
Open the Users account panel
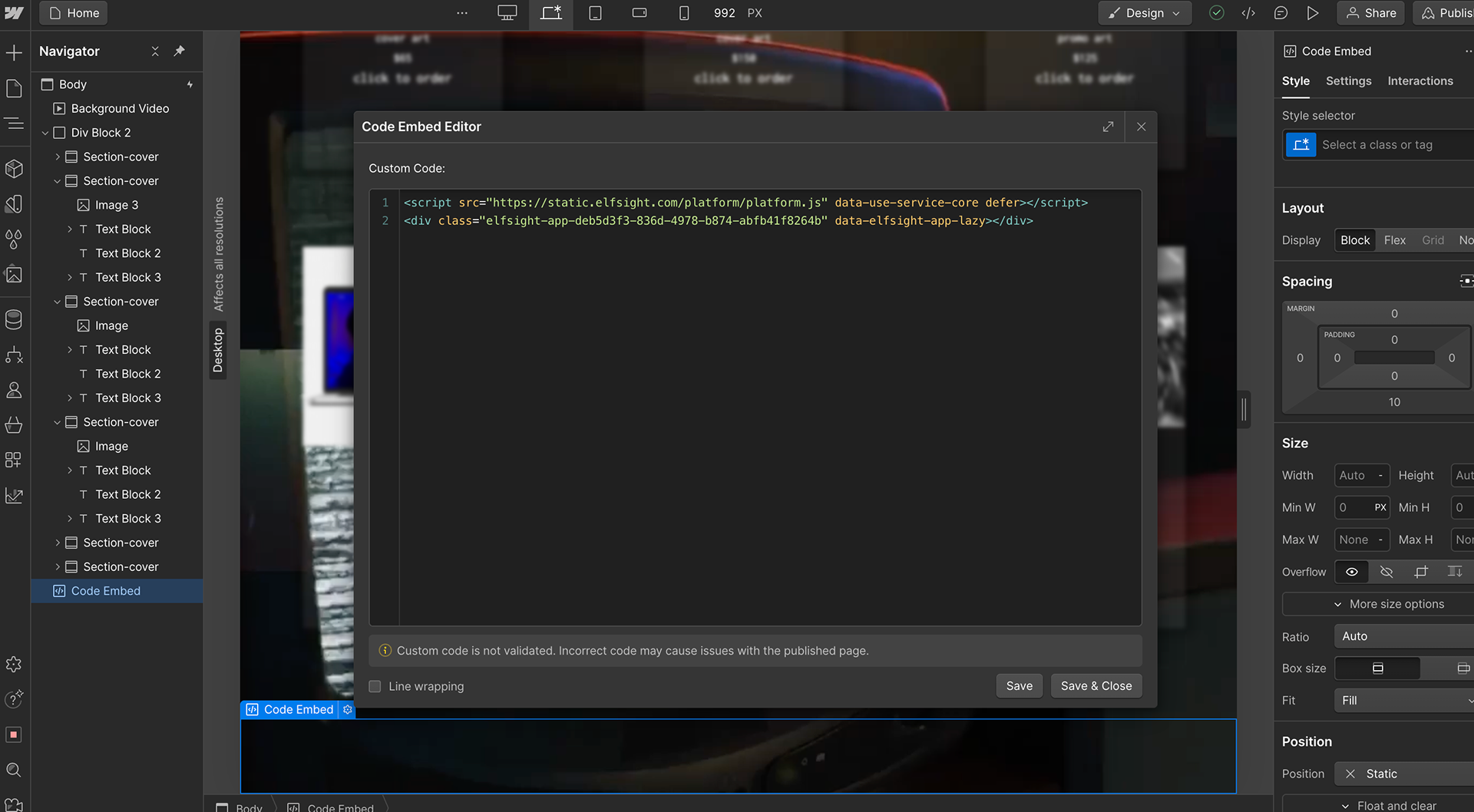click(14, 390)
